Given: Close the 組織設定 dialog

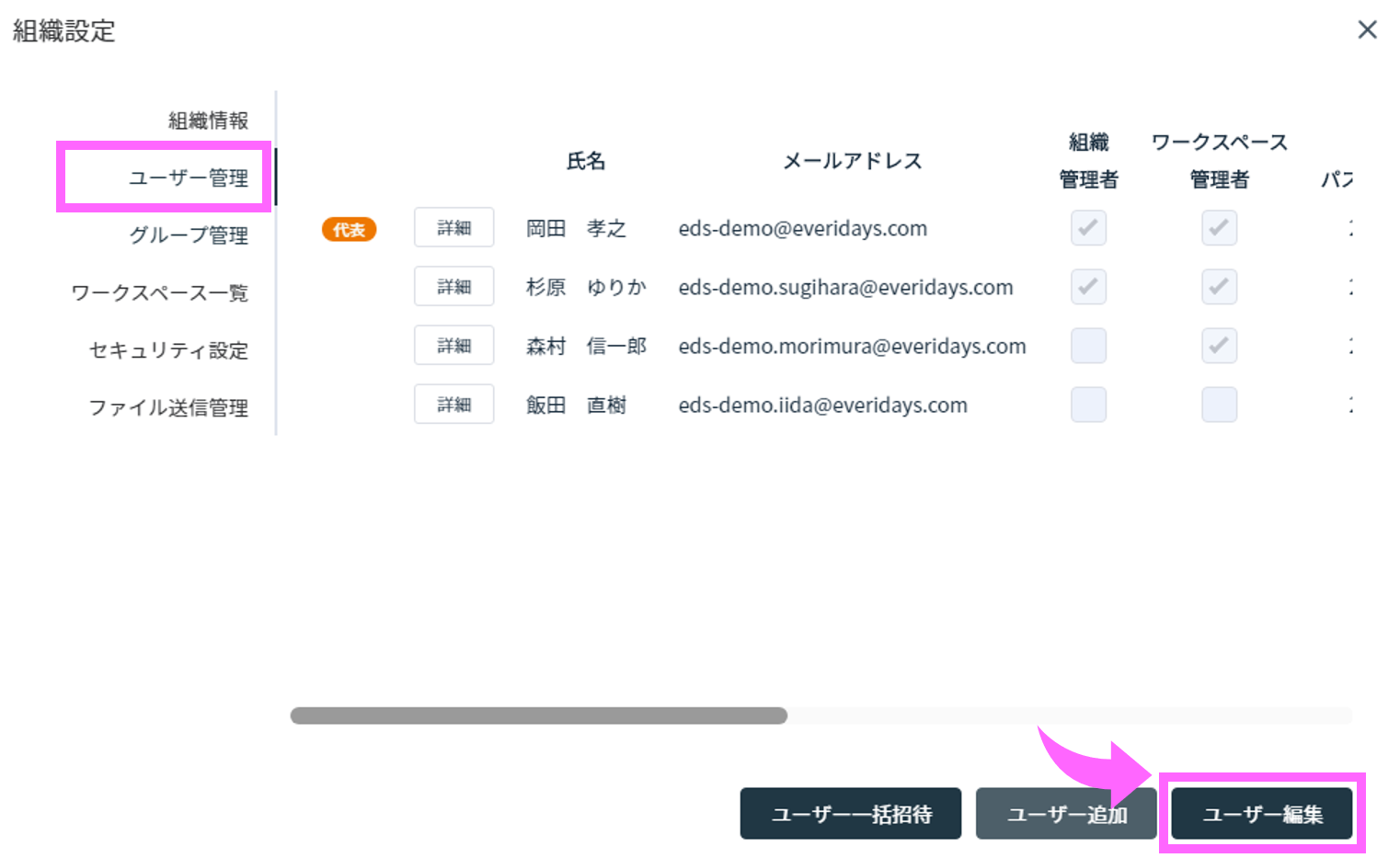Looking at the screenshot, I should 1368,29.
